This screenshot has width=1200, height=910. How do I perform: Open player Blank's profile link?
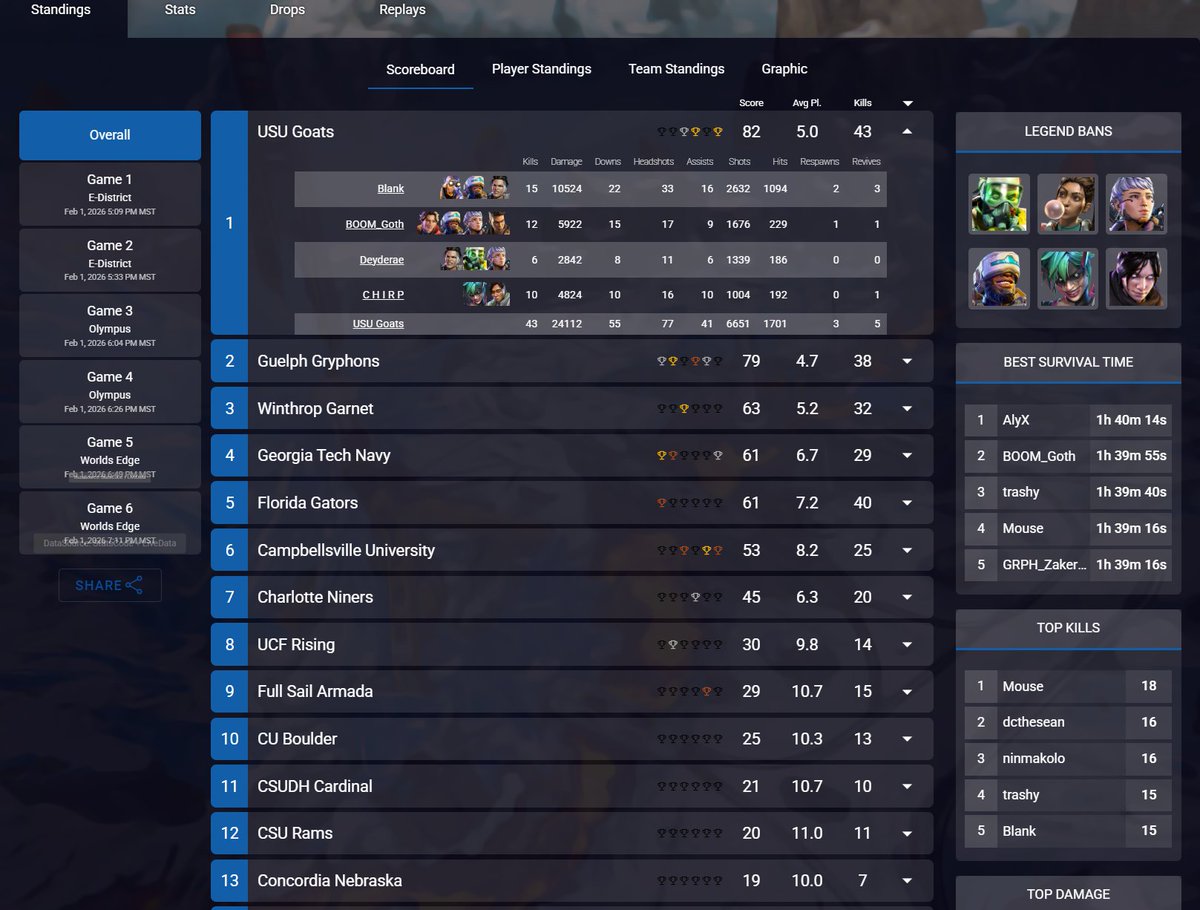point(391,188)
